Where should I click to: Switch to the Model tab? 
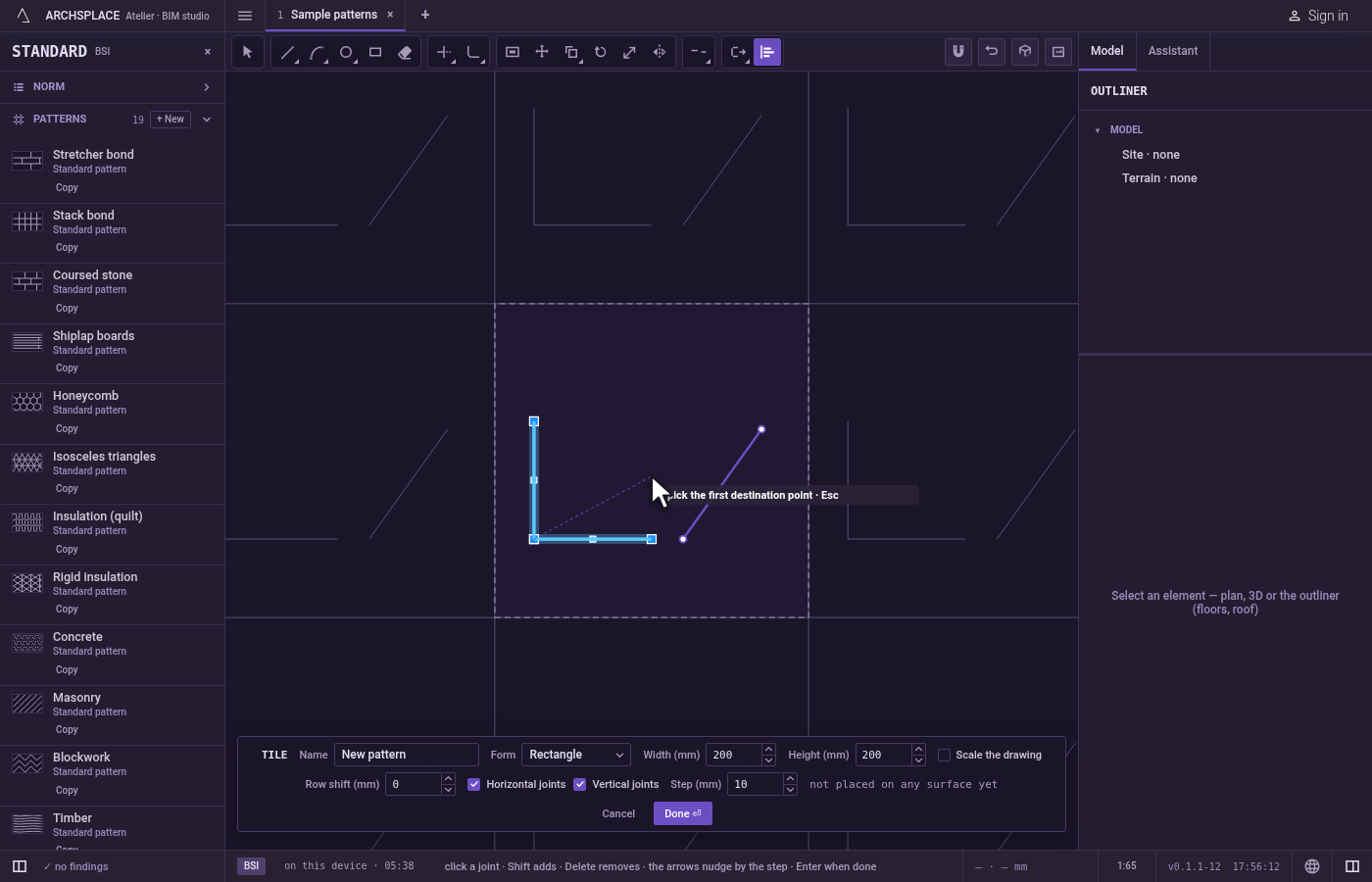coord(1107,51)
